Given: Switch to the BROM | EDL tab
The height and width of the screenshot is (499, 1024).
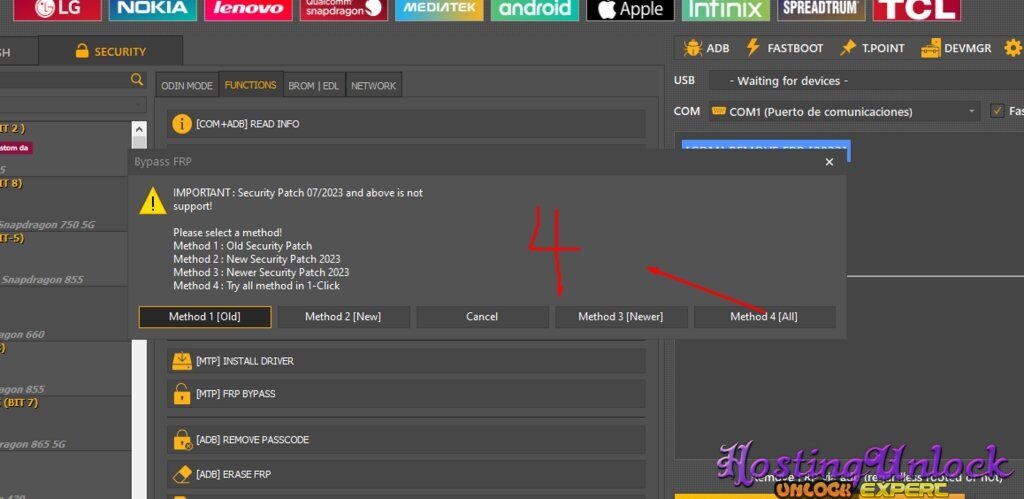Looking at the screenshot, I should click(x=314, y=86).
